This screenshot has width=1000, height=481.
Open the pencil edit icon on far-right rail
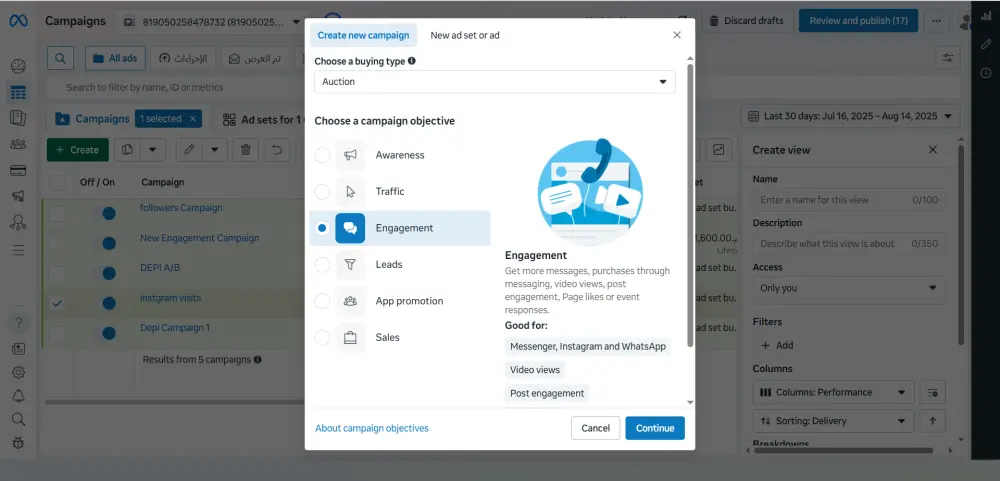pyautogui.click(x=986, y=45)
